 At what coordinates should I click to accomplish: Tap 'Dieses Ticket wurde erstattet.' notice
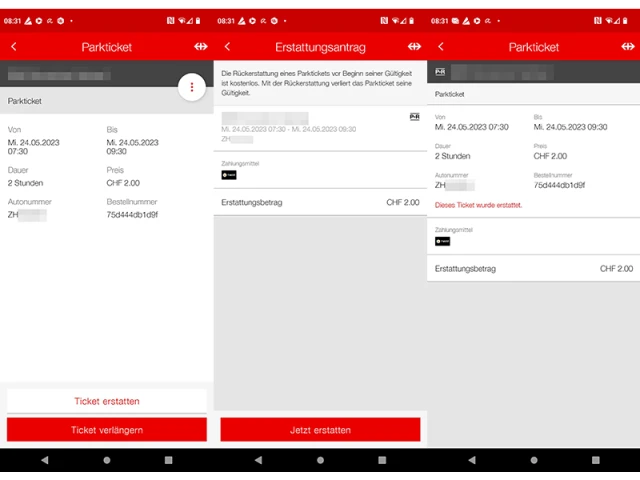(478, 205)
